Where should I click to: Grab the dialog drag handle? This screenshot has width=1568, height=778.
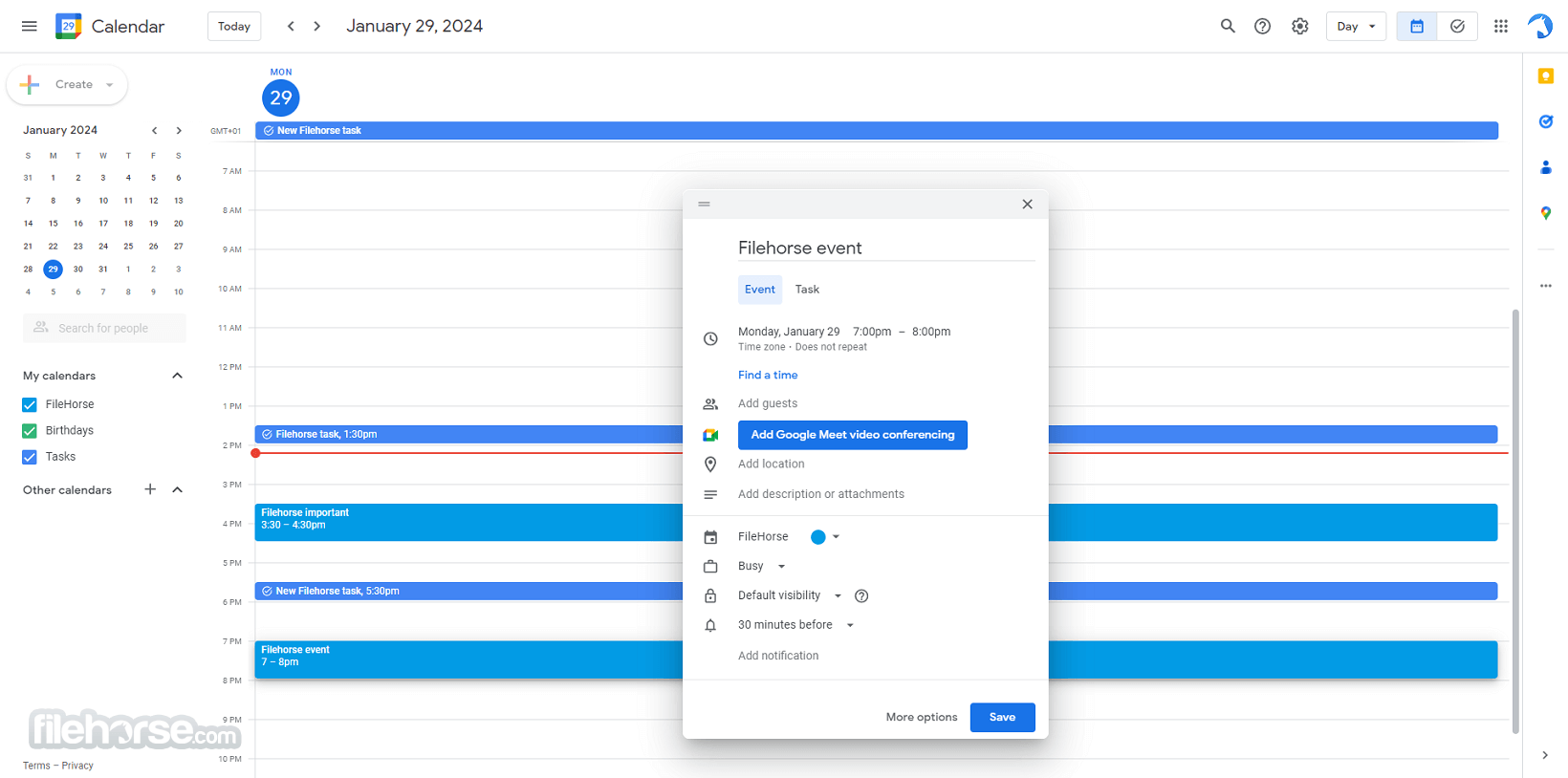[704, 204]
